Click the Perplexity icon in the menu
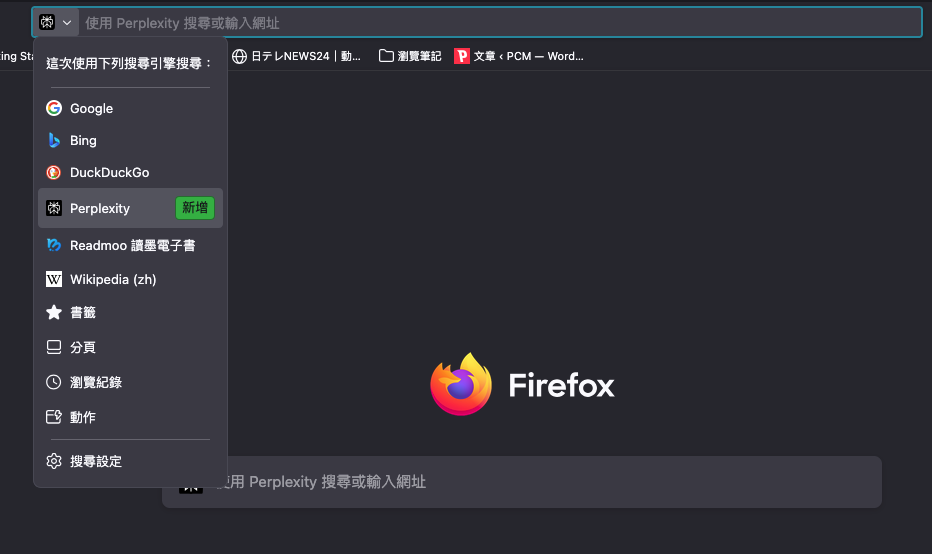 [54, 208]
